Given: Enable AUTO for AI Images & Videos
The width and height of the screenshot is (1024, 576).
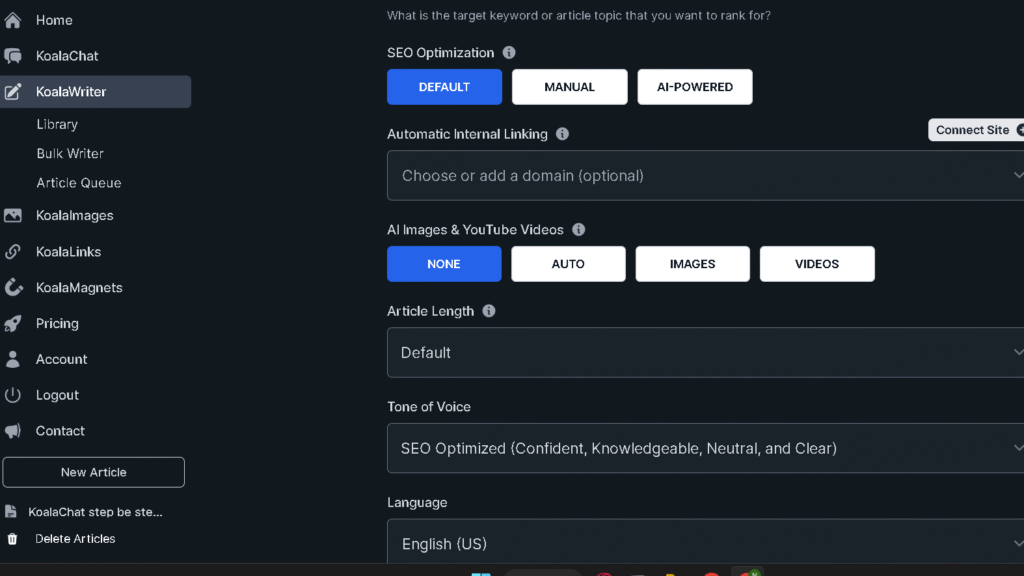Looking at the screenshot, I should [x=568, y=263].
